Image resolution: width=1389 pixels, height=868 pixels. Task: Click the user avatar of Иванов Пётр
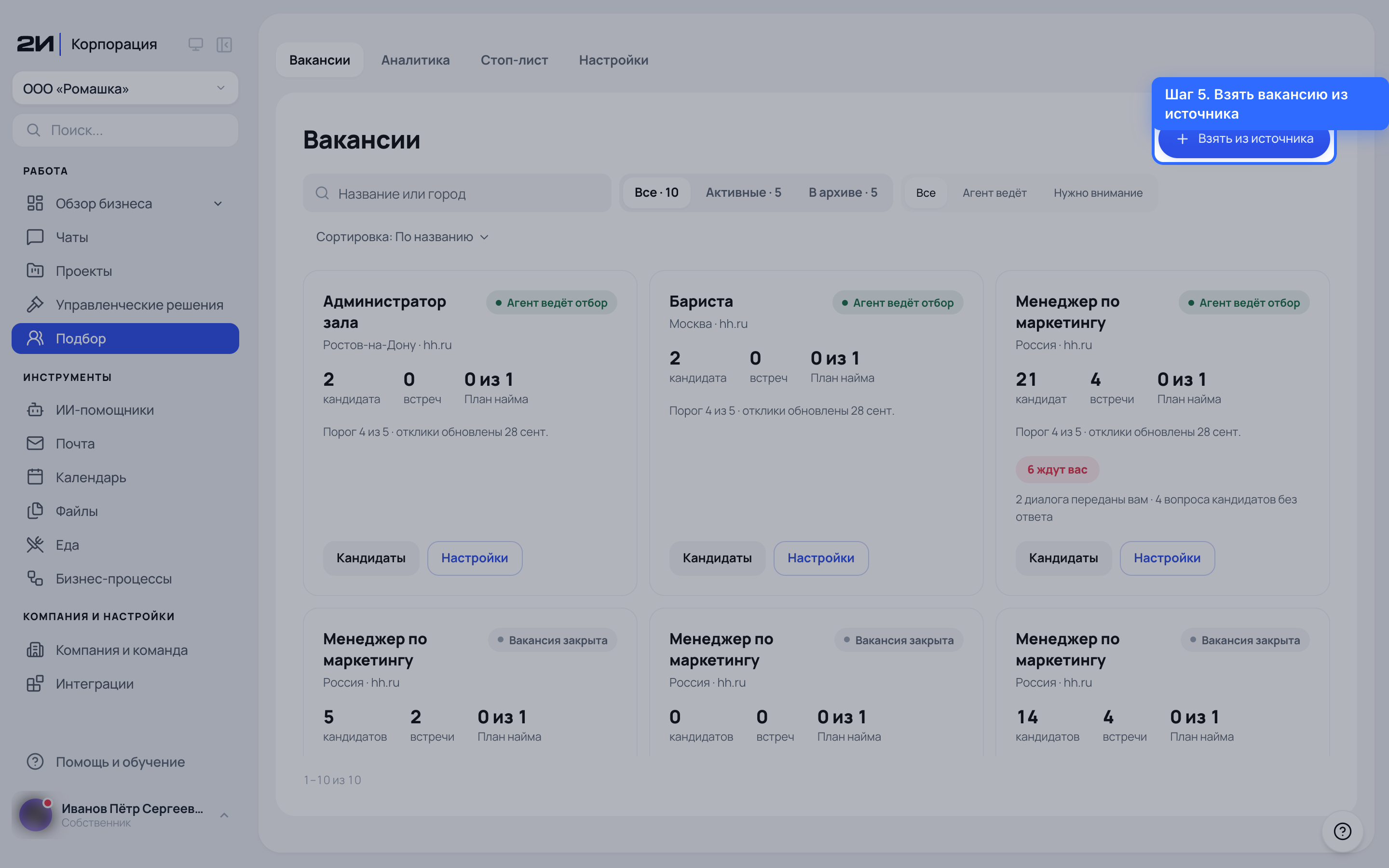click(36, 814)
